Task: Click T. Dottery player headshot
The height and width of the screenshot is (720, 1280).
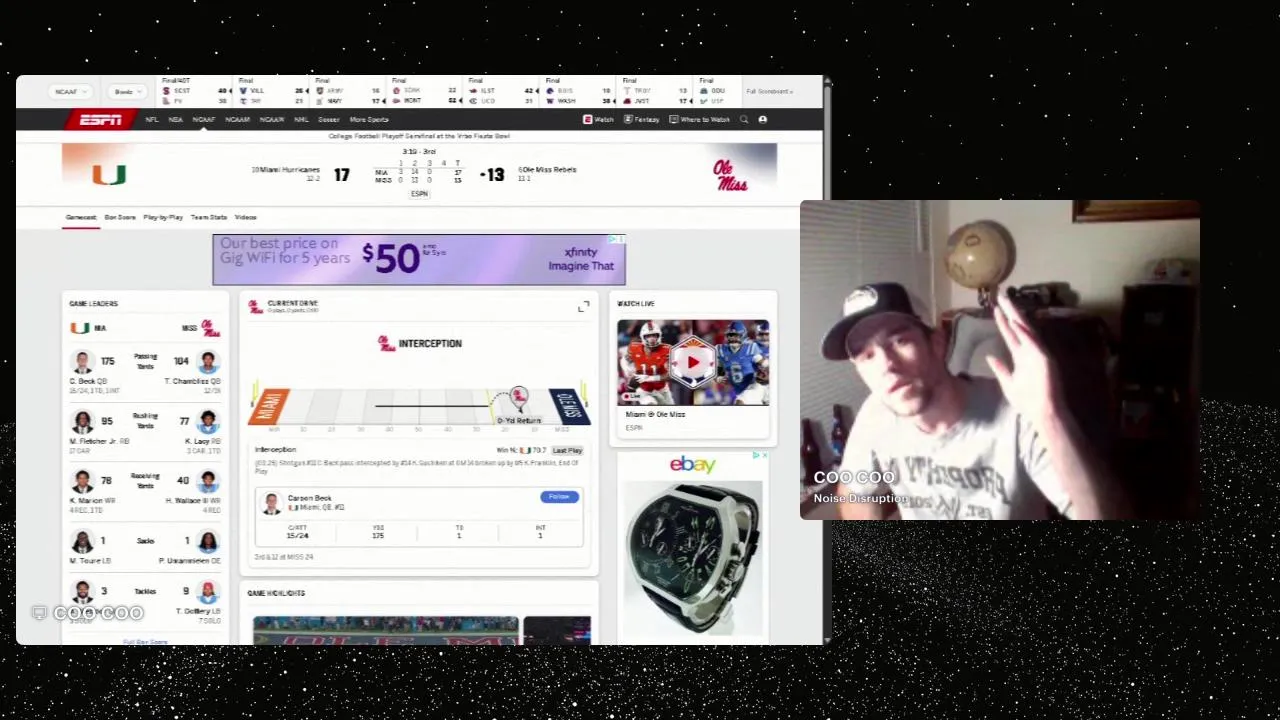Action: click(x=208, y=592)
